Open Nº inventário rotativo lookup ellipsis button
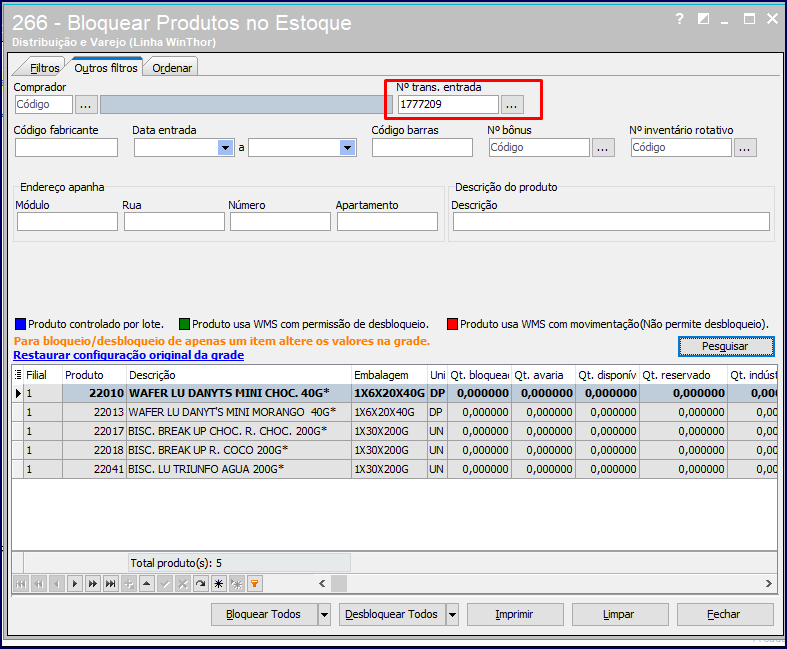 coord(745,148)
